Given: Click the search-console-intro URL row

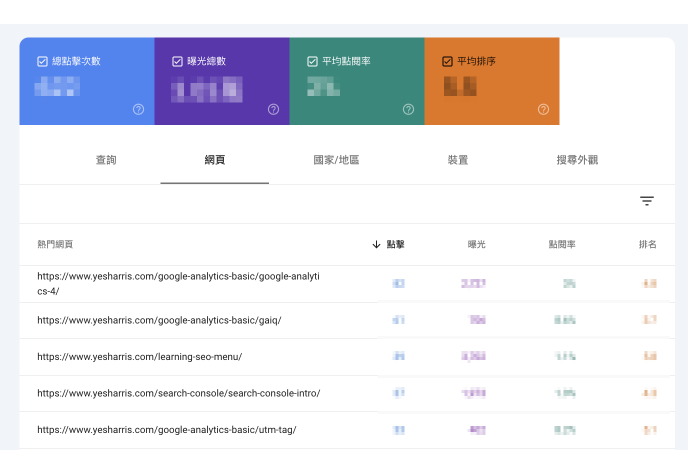Looking at the screenshot, I should pyautogui.click(x=178, y=393).
